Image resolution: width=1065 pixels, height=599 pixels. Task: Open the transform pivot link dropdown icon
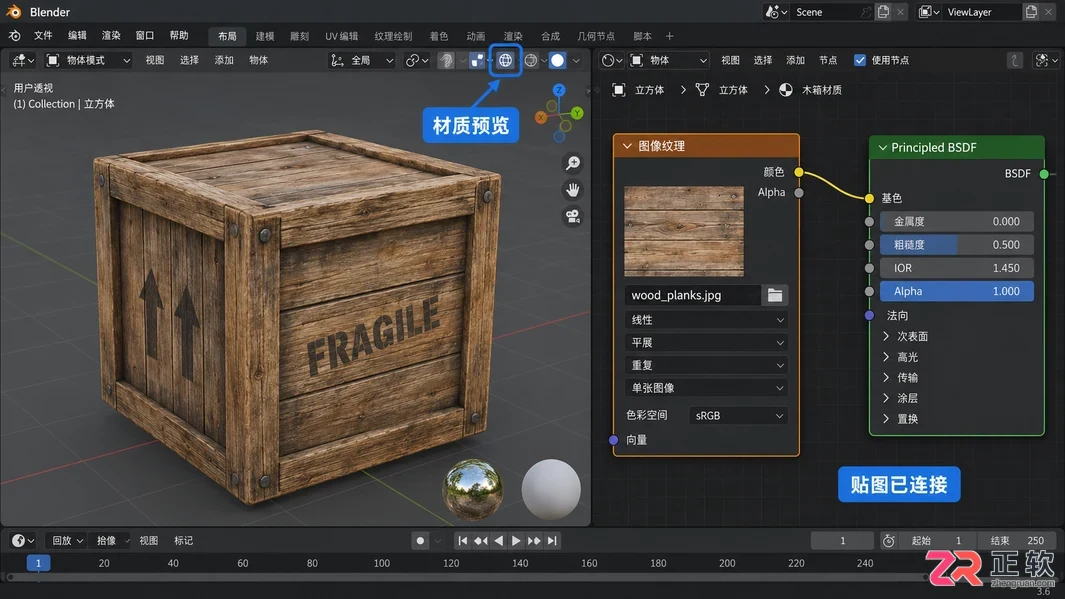[416, 60]
